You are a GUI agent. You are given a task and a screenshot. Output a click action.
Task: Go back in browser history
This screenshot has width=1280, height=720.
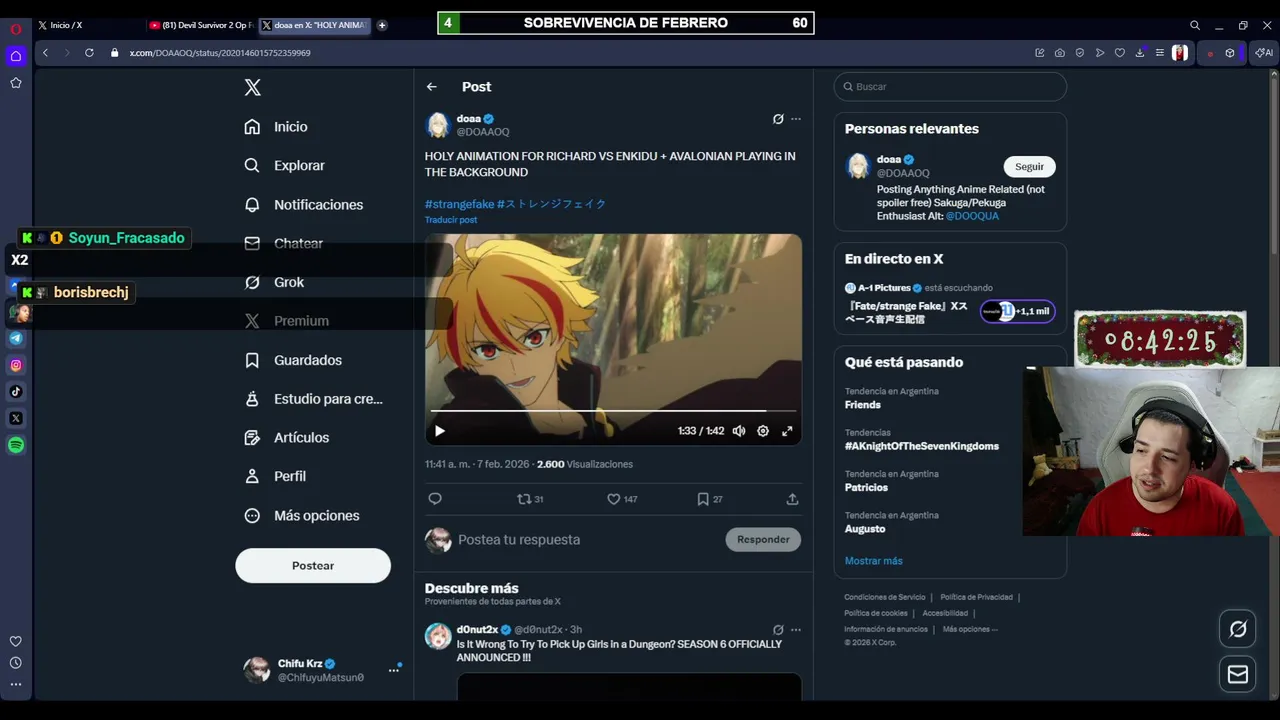point(45,53)
